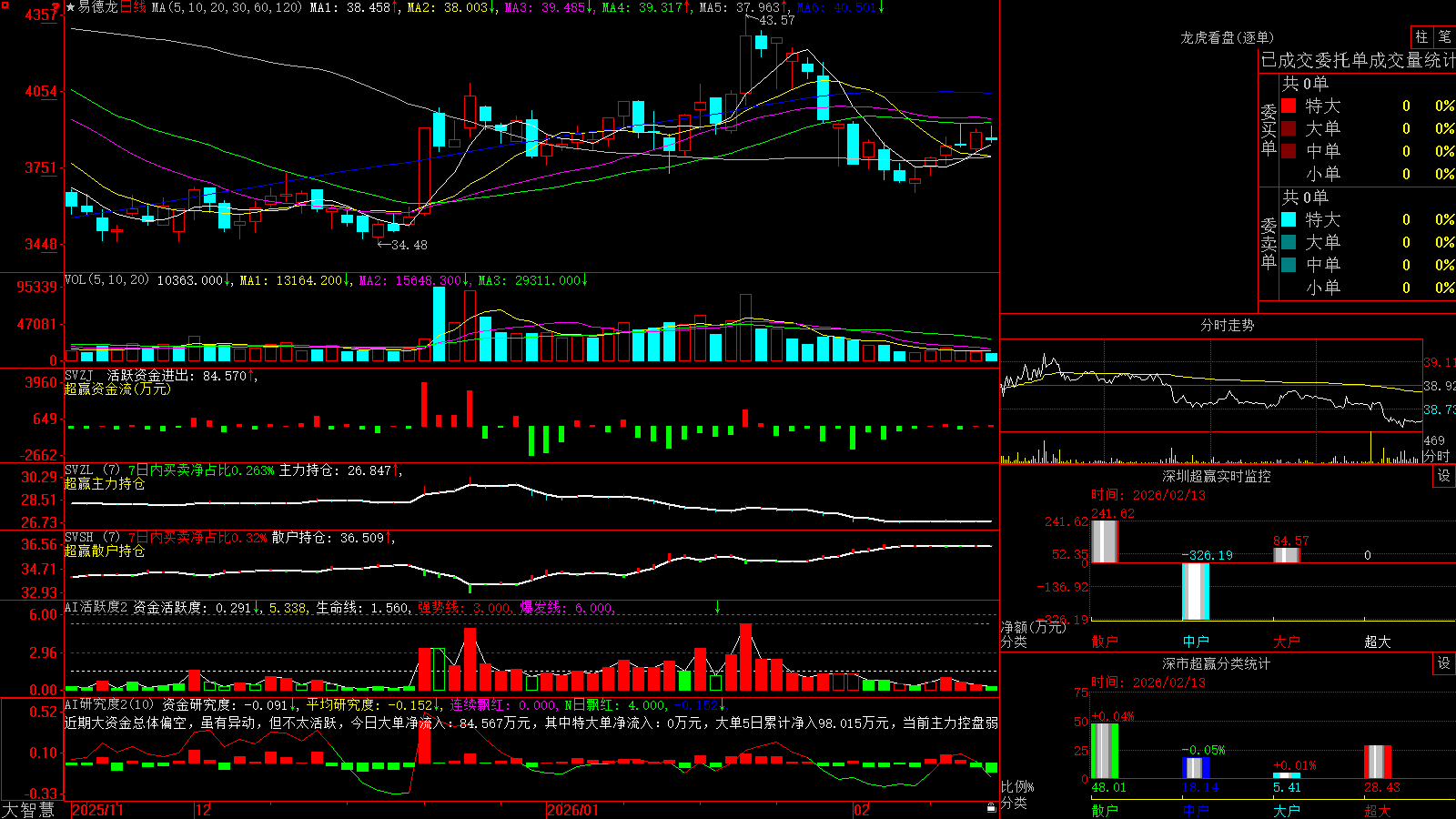Click the MA(5,10,20,30,60,120) indicator parameters
Screen dimensions: 1456x819
(227, 7)
